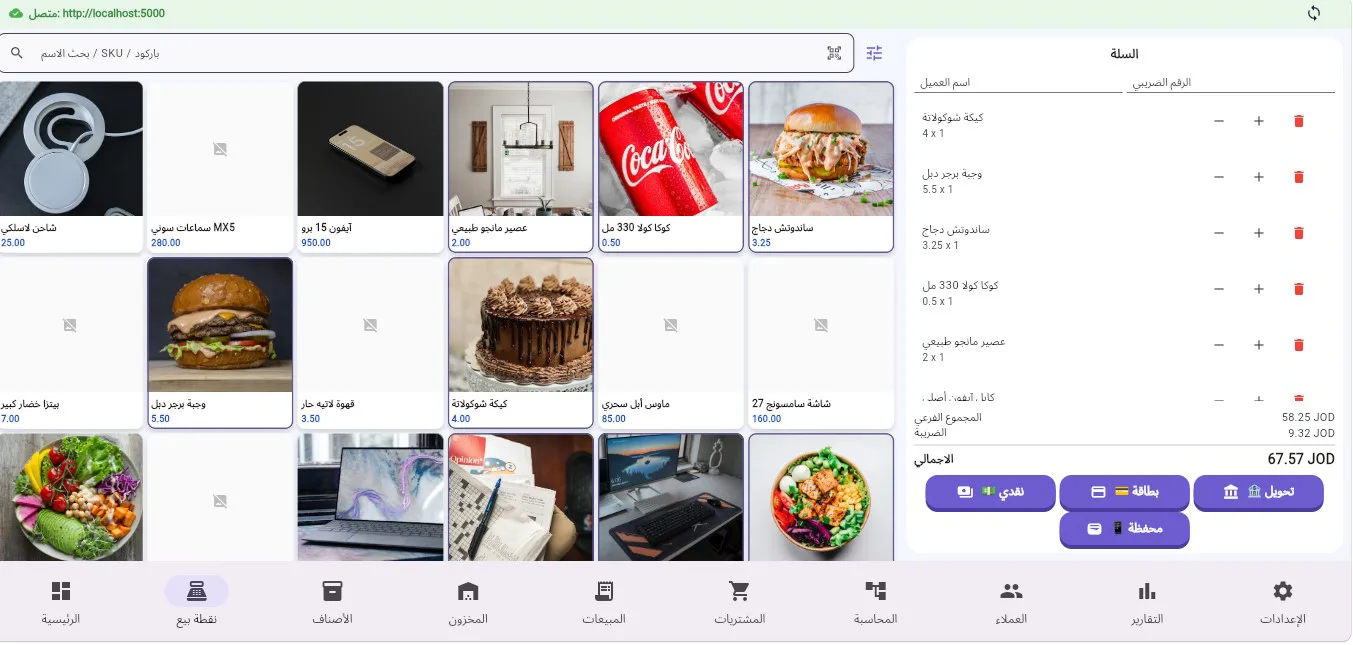Pay by cash نقدي button
Image resolution: width=1353 pixels, height=645 pixels.
pyautogui.click(x=990, y=492)
